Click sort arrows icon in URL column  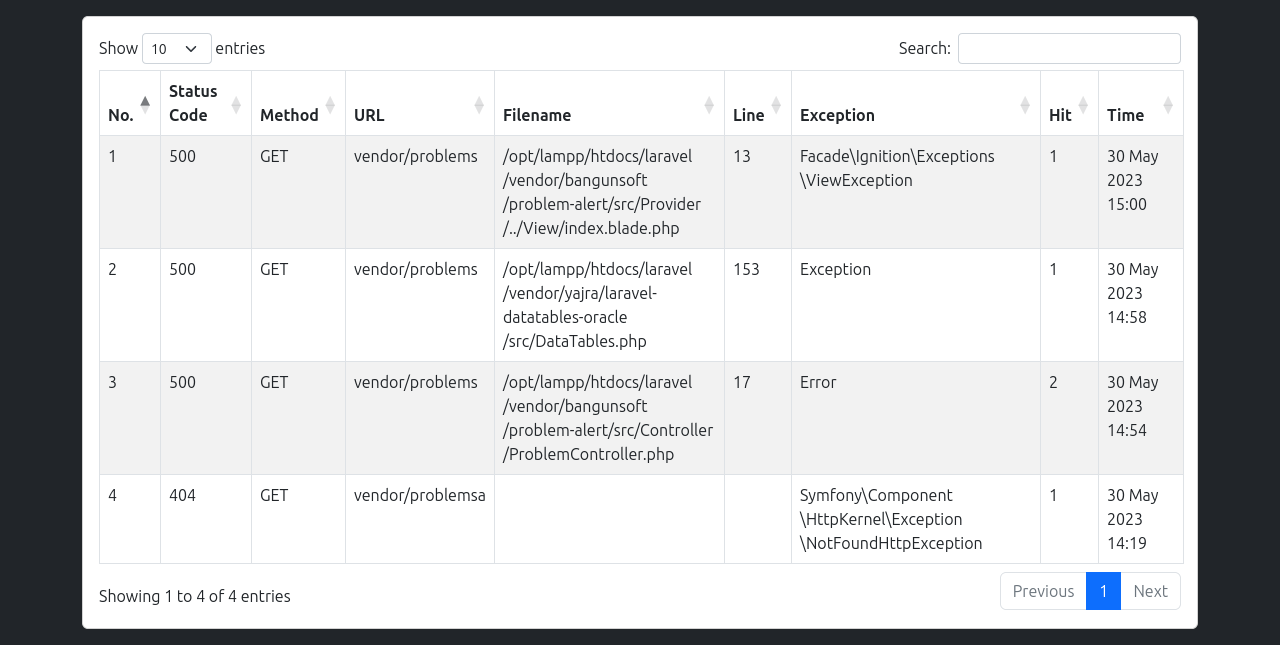tap(479, 104)
